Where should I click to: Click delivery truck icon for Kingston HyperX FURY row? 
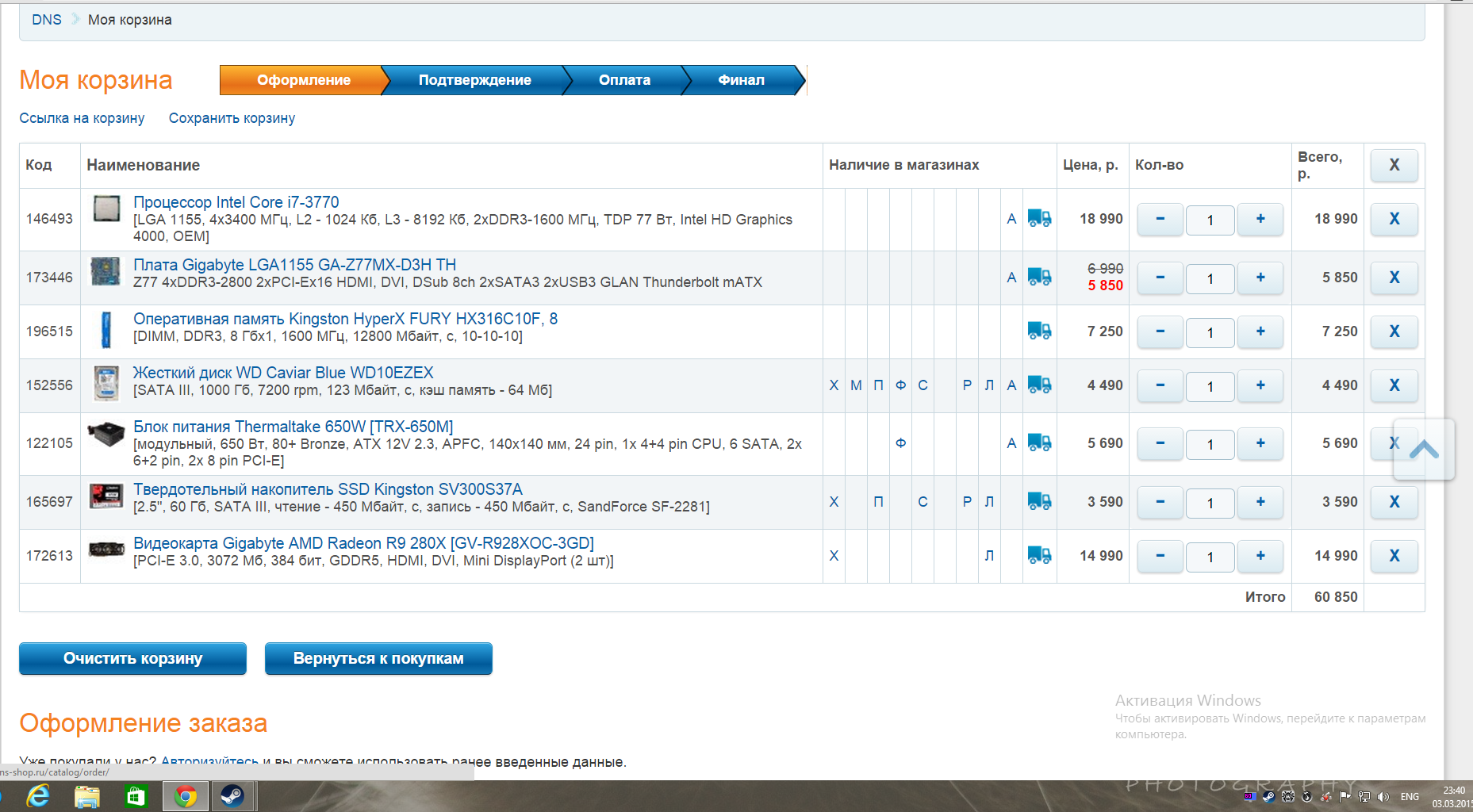coord(1039,331)
